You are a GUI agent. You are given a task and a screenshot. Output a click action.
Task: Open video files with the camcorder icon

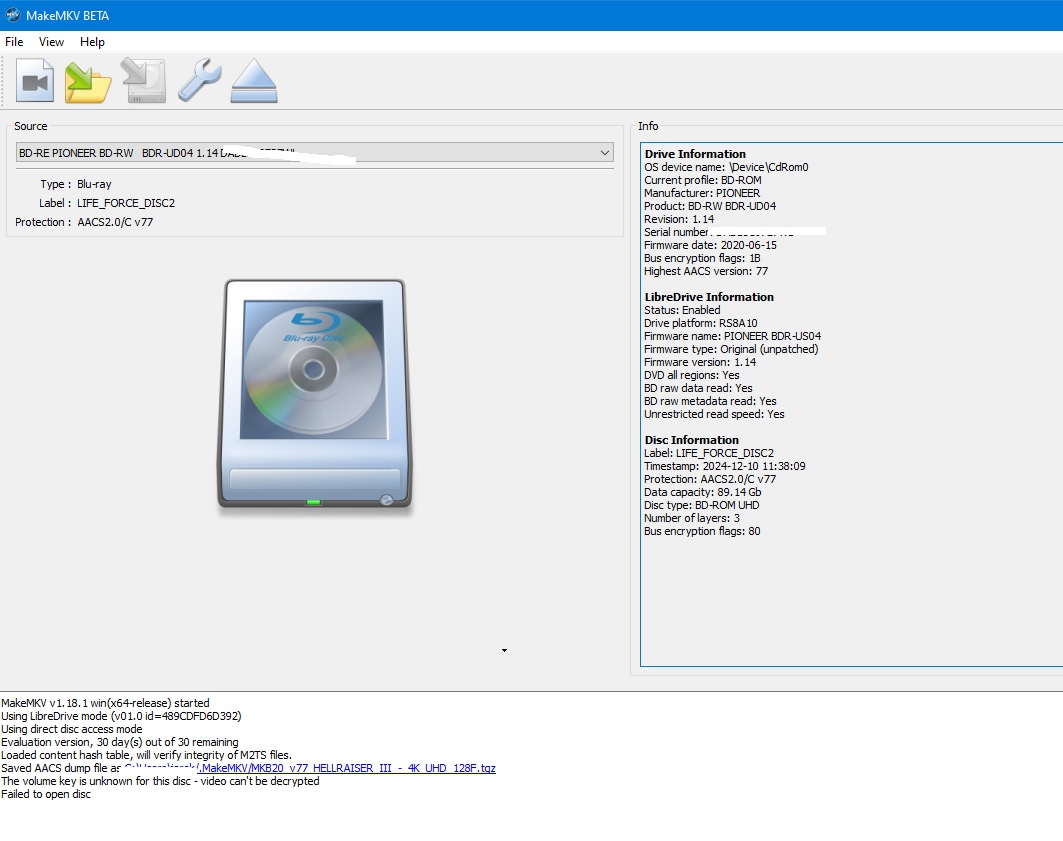(x=35, y=81)
